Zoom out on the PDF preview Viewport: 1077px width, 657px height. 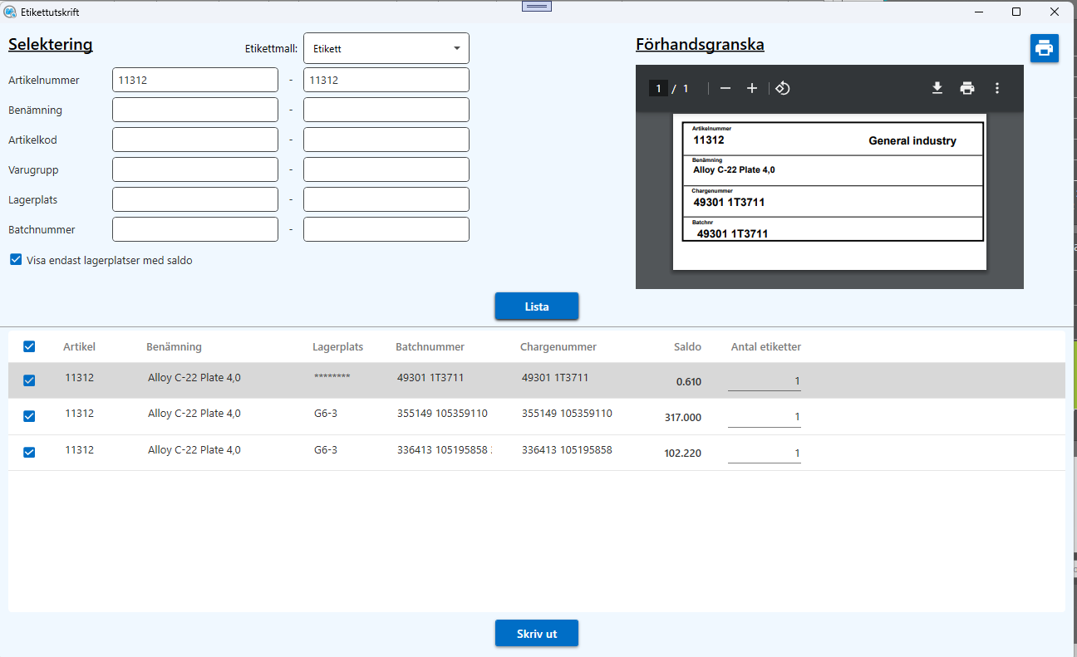pyautogui.click(x=725, y=88)
